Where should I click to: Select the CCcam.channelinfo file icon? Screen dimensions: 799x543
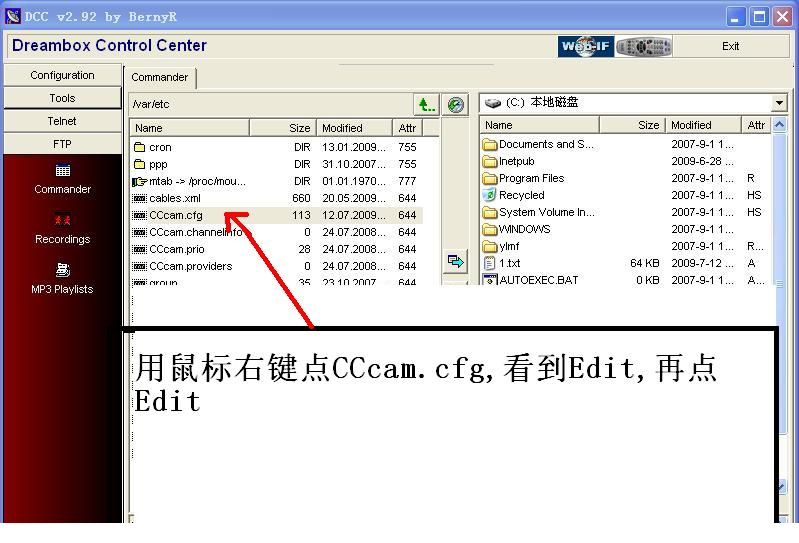[139, 232]
